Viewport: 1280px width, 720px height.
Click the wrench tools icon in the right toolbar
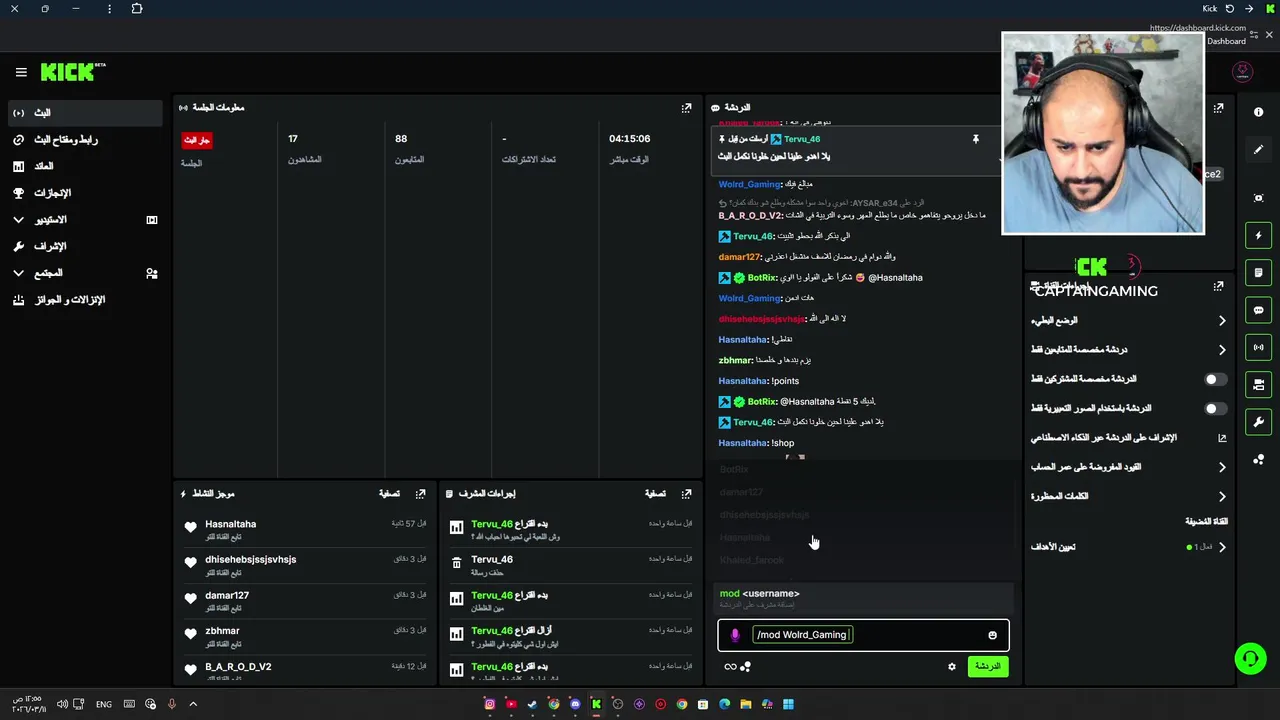(1258, 422)
